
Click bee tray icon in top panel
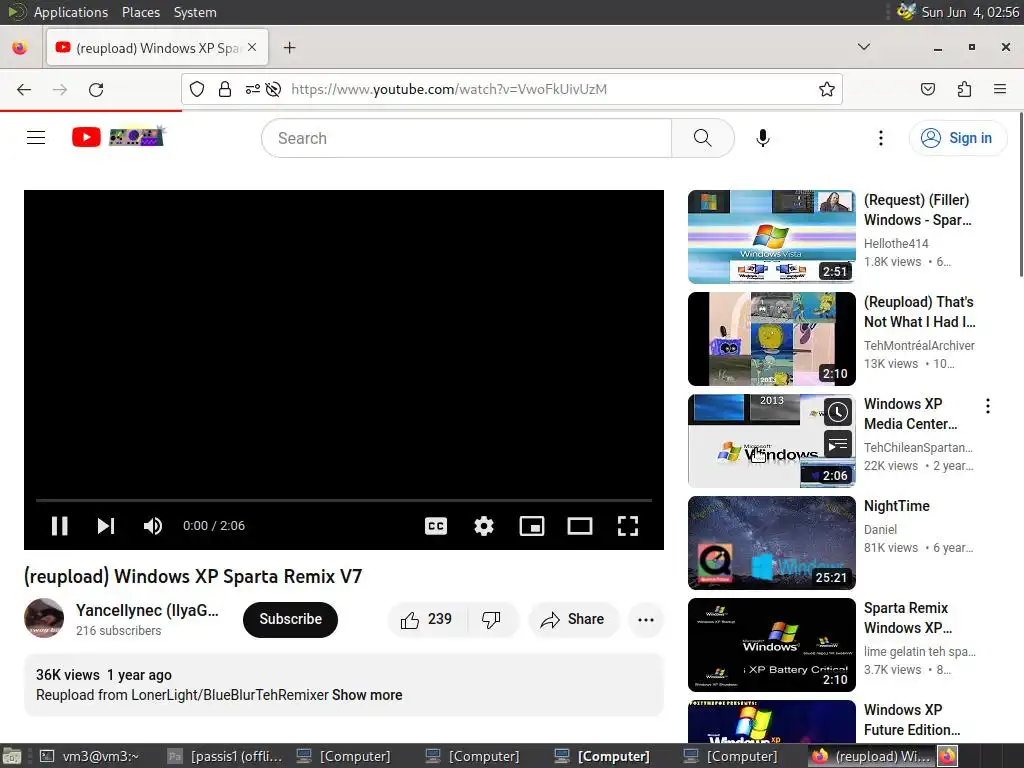pos(906,12)
